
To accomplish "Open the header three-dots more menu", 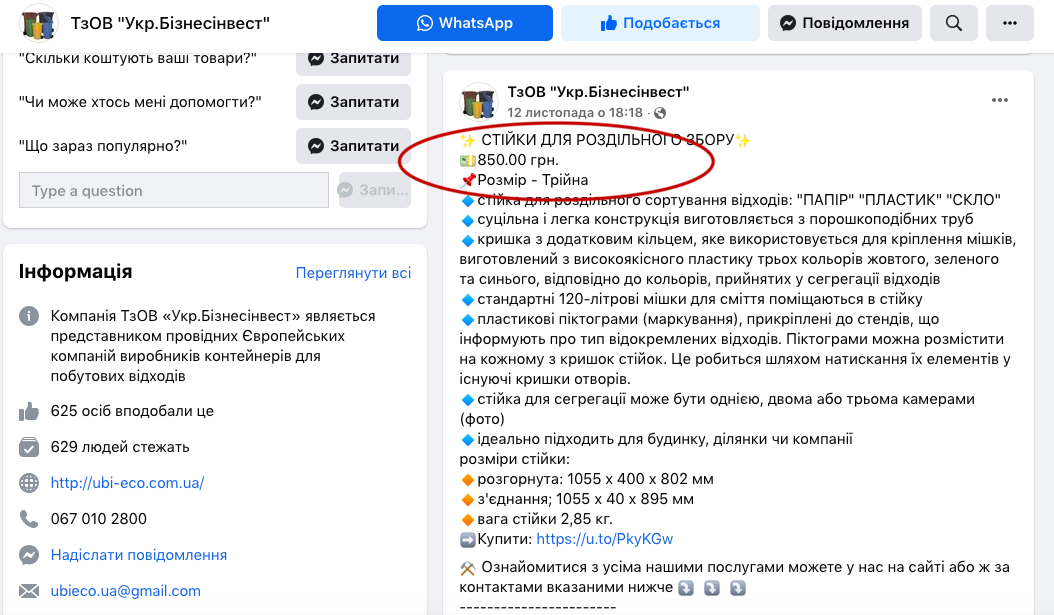I will [1010, 23].
